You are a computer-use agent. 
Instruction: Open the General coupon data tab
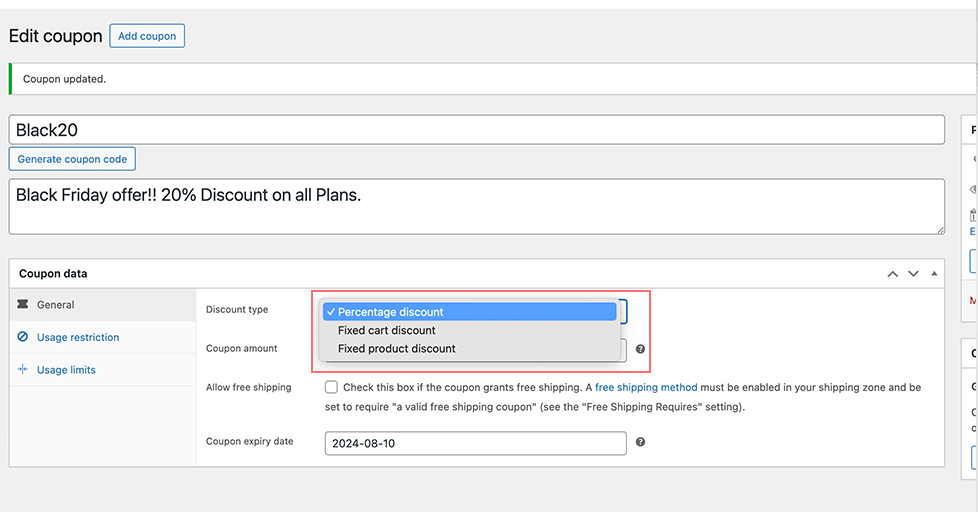[103, 305]
